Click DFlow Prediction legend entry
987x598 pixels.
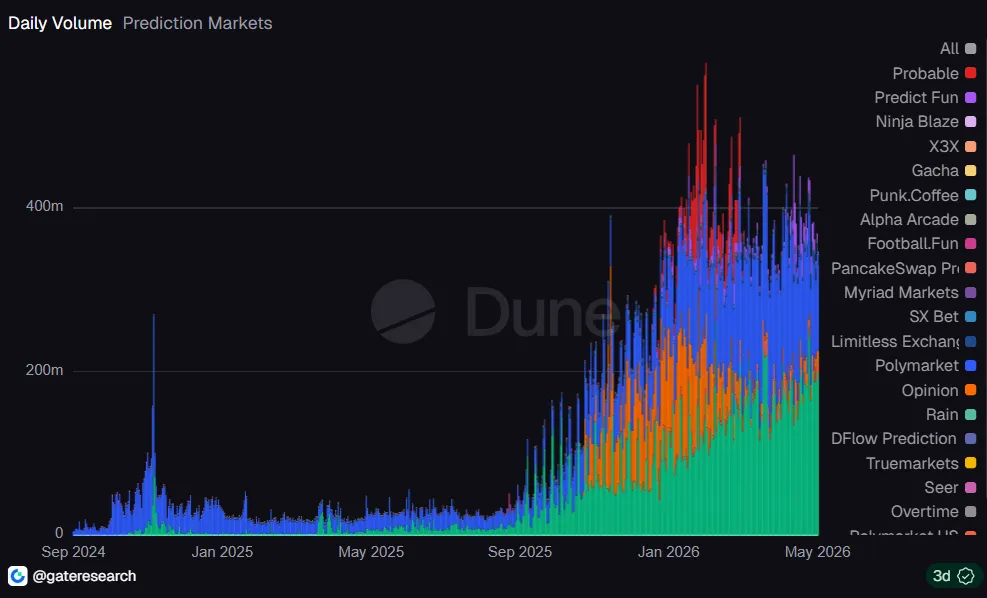pos(903,439)
